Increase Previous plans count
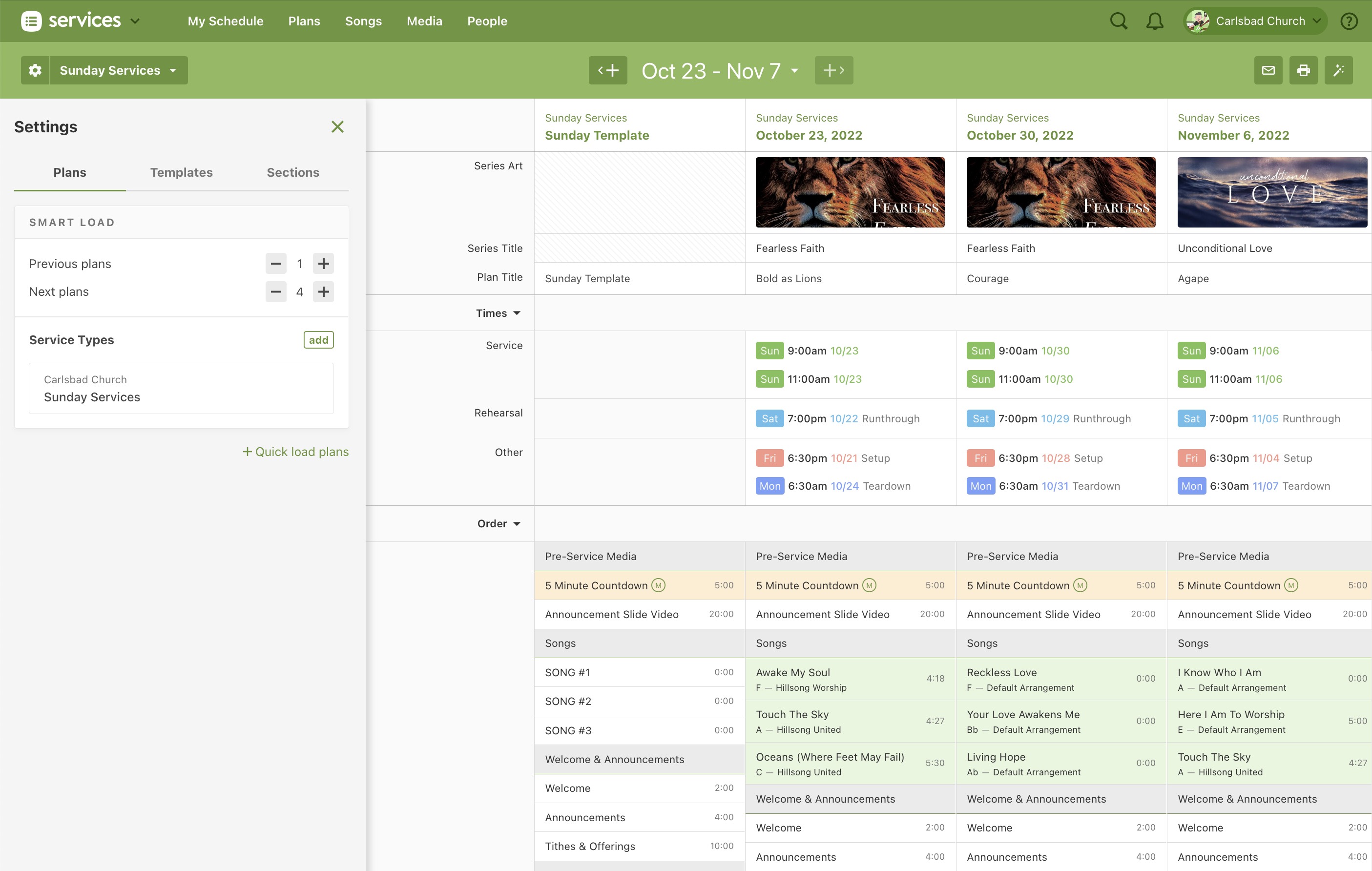The width and height of the screenshot is (1372, 871). click(323, 264)
